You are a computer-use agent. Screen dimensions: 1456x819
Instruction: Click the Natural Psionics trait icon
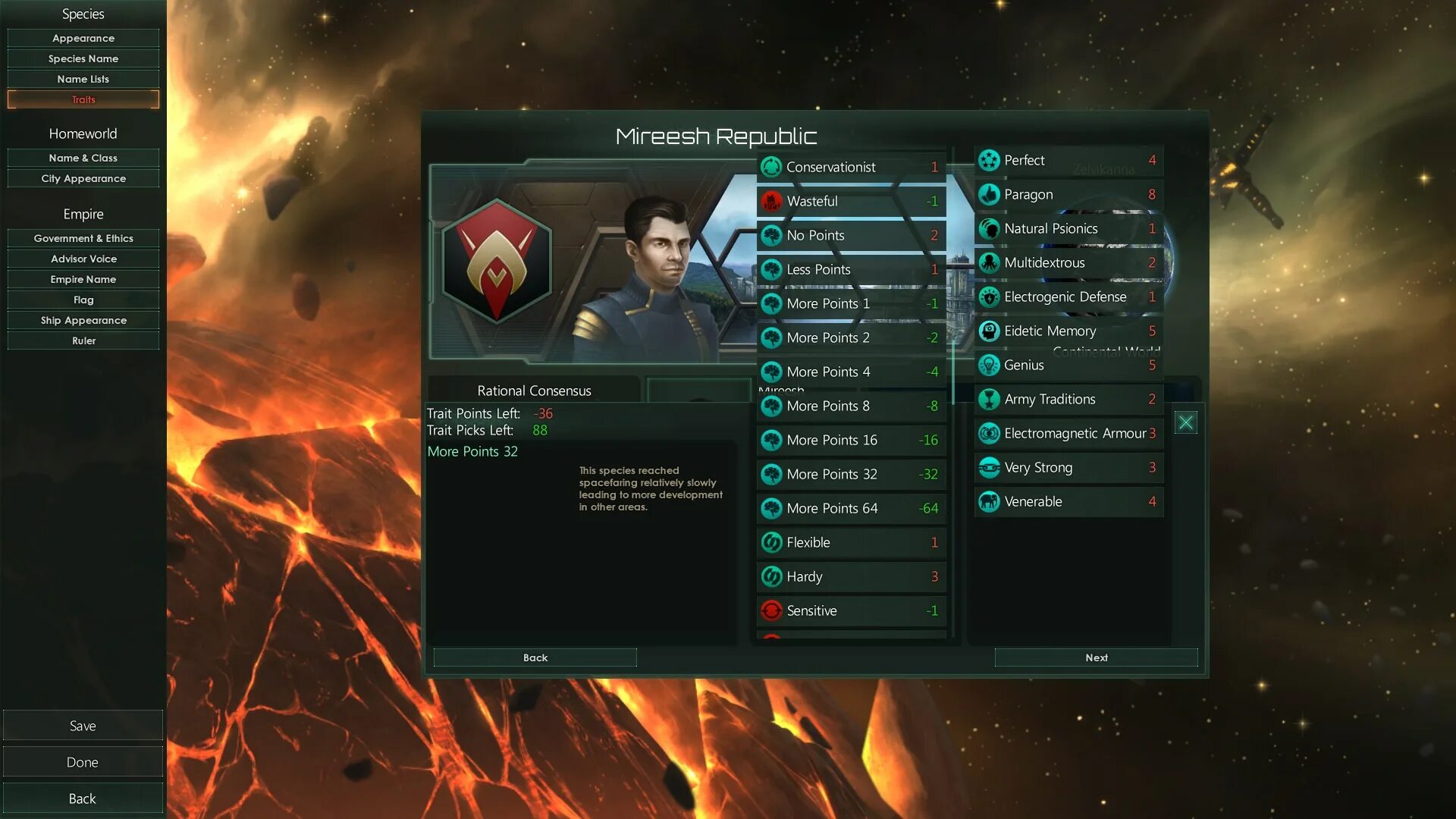click(989, 228)
